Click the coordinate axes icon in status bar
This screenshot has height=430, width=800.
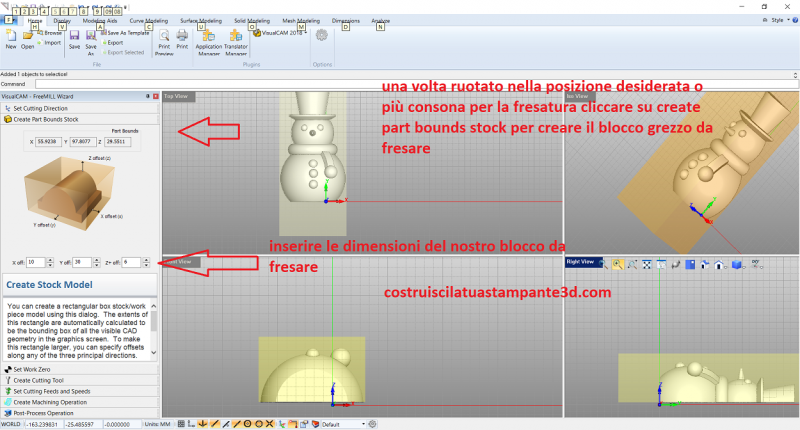(x=282, y=424)
